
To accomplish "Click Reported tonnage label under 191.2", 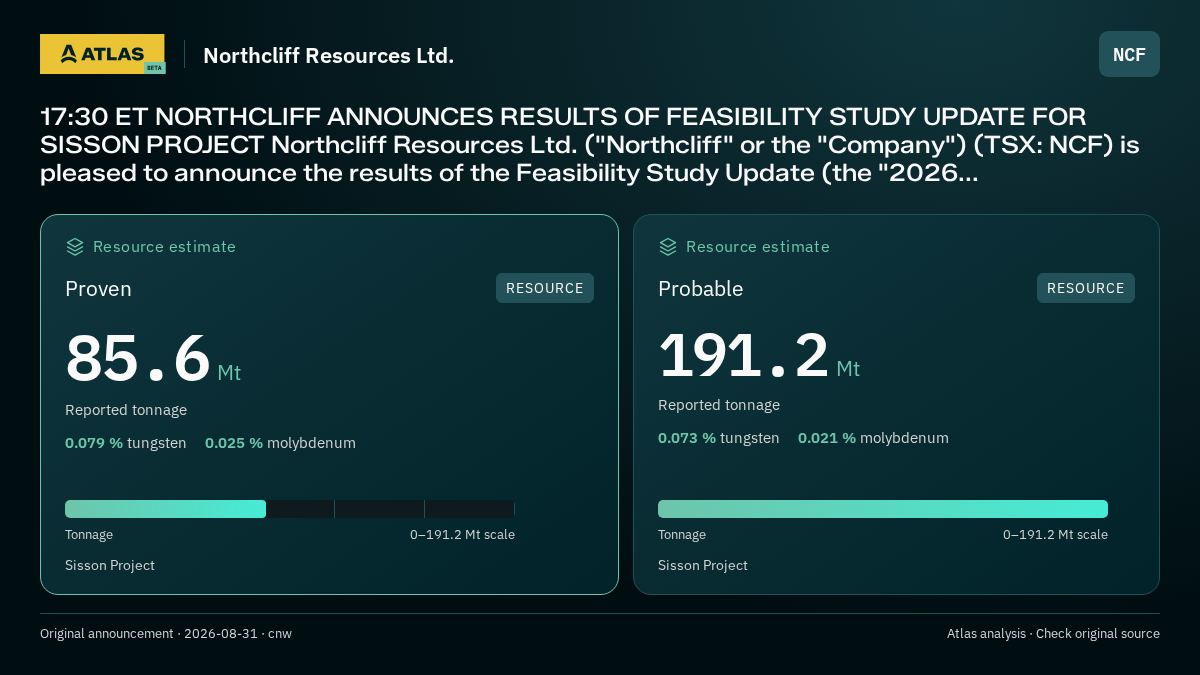I will (719, 405).
